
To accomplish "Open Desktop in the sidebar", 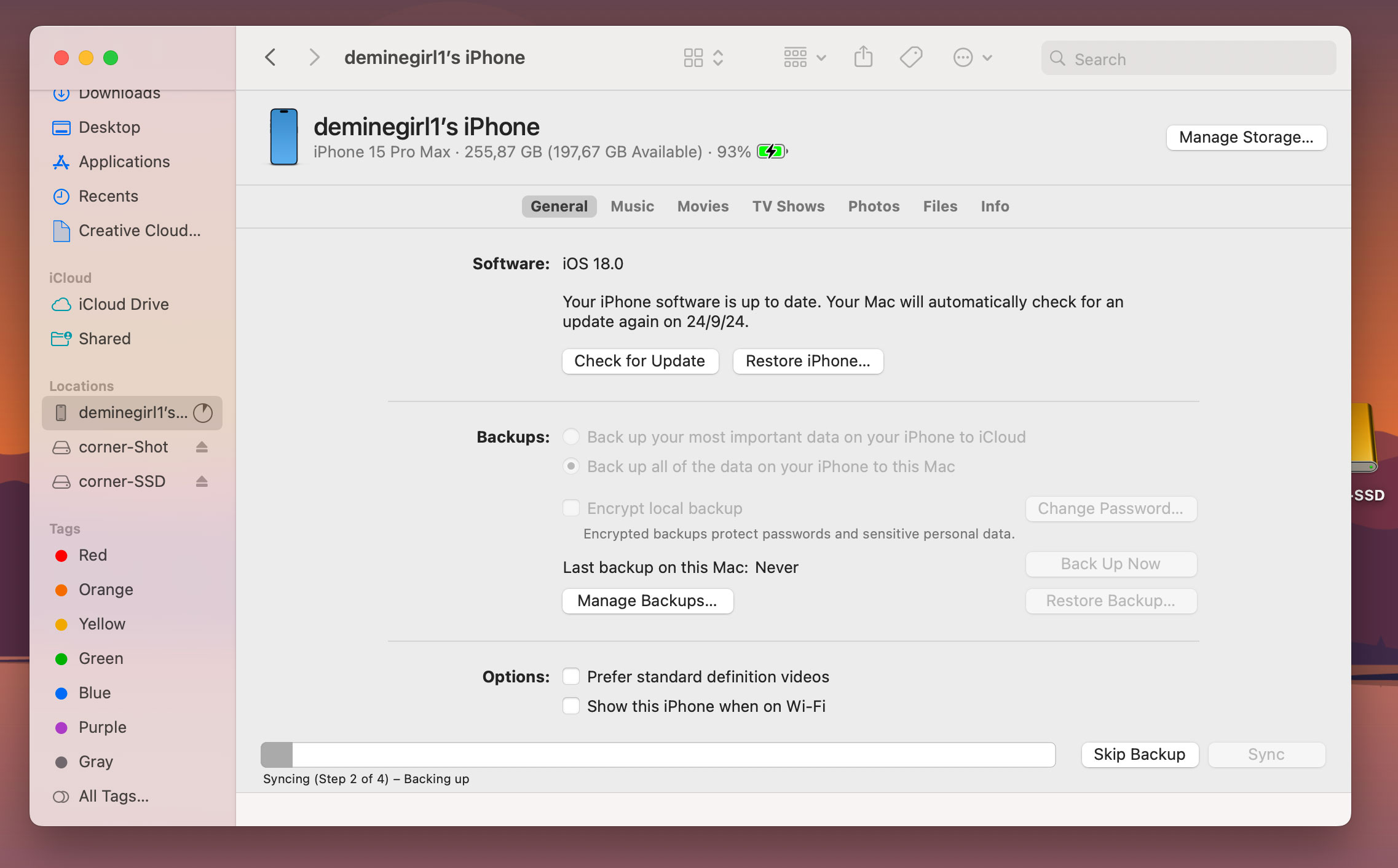I will [x=132, y=127].
